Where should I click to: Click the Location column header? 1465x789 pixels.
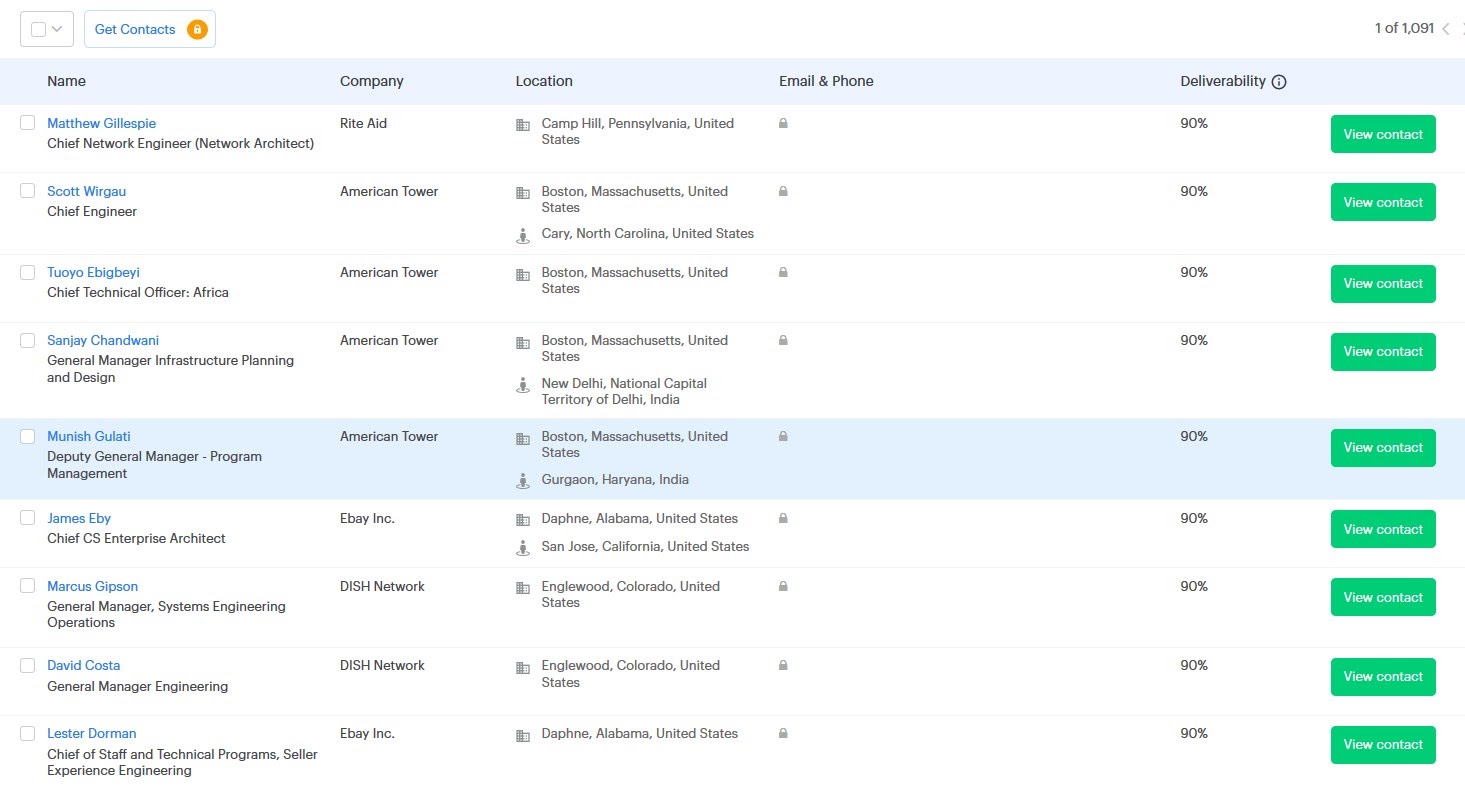[x=544, y=81]
